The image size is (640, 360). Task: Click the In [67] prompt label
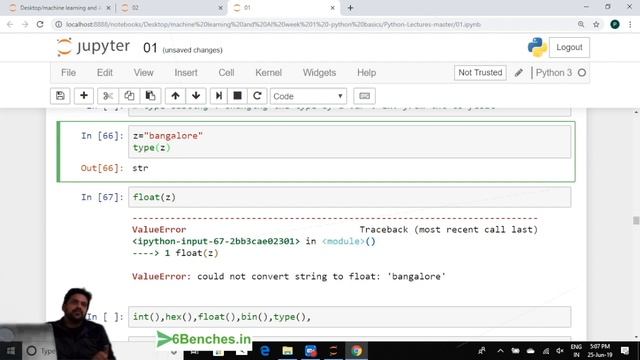point(102,197)
